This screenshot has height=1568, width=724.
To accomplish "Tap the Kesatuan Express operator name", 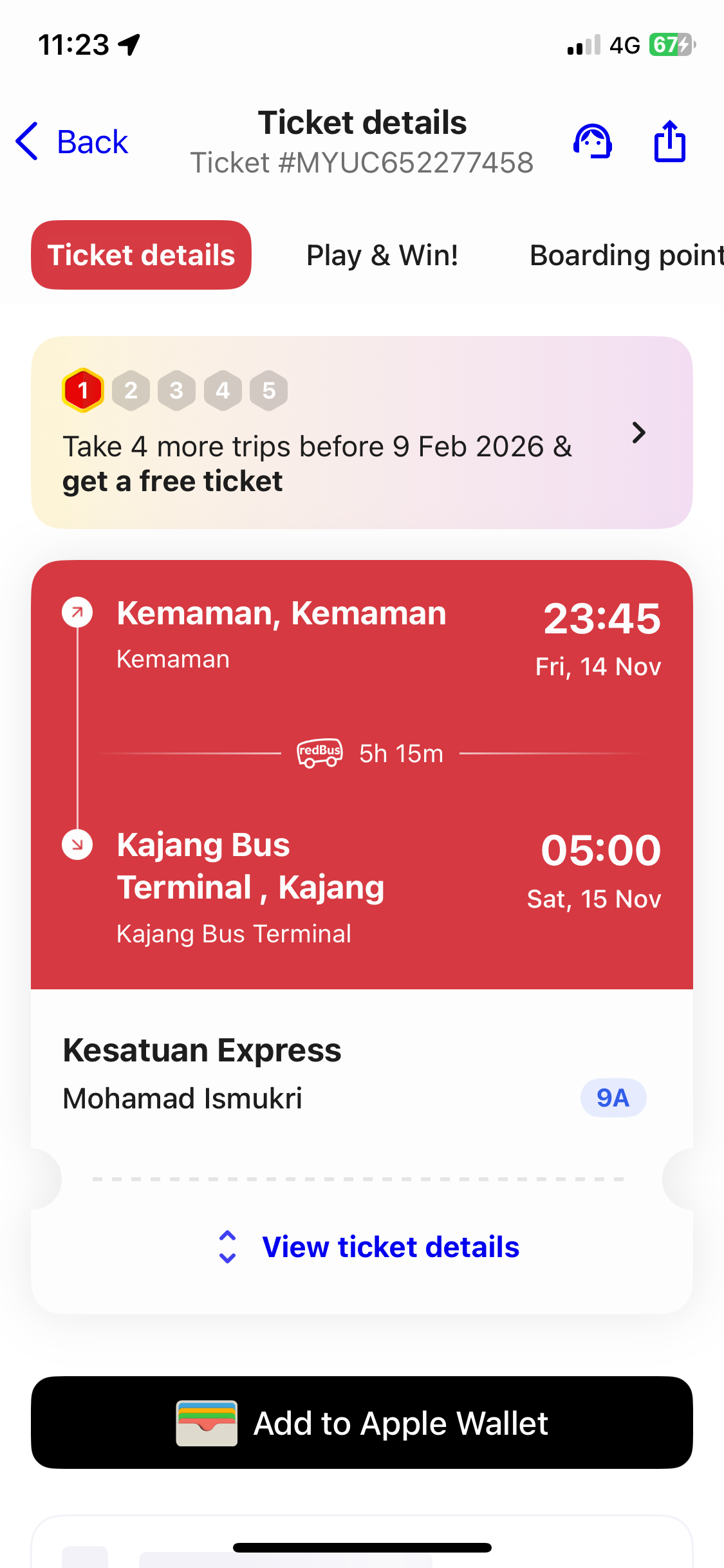I will click(202, 1050).
